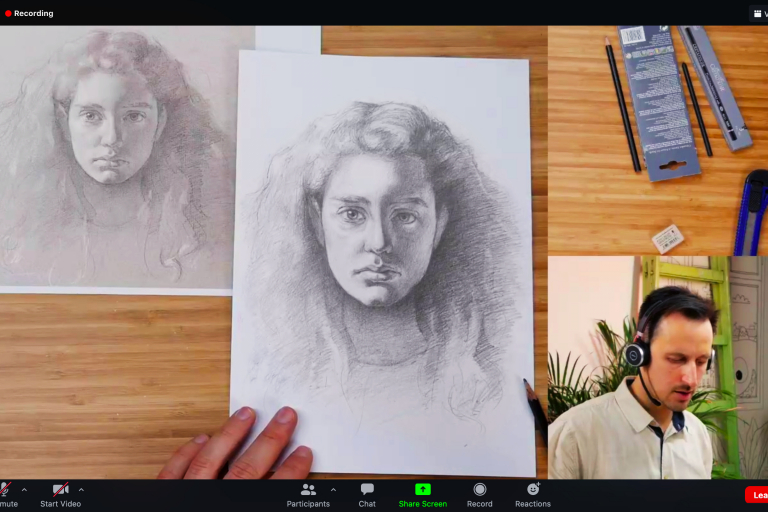The height and width of the screenshot is (512, 768).
Task: Unmute the microphone
Action: click(x=5, y=489)
